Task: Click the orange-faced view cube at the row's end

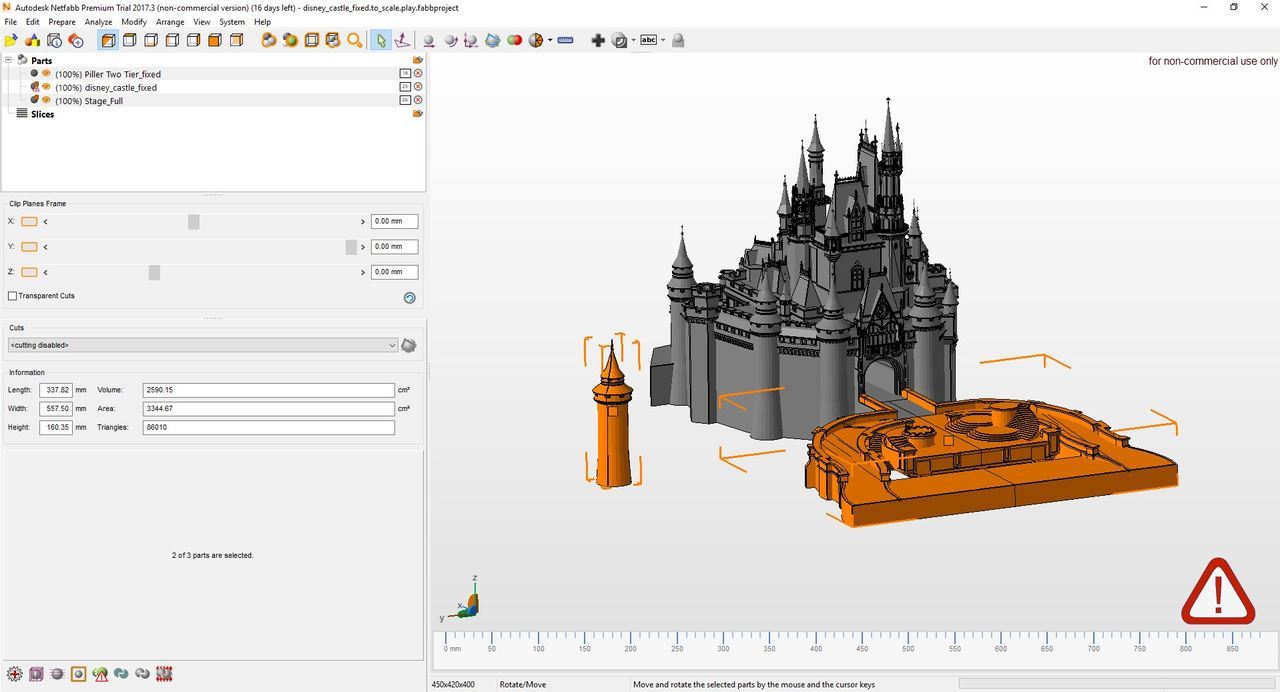Action: pyautogui.click(x=236, y=40)
